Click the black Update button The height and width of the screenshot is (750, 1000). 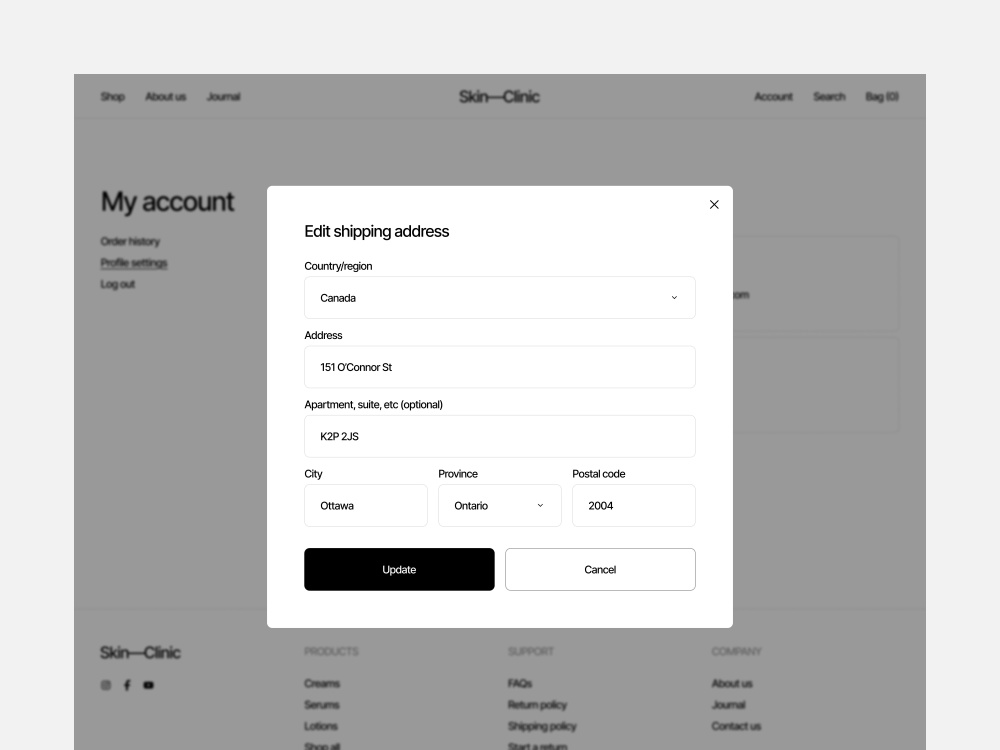[399, 570]
